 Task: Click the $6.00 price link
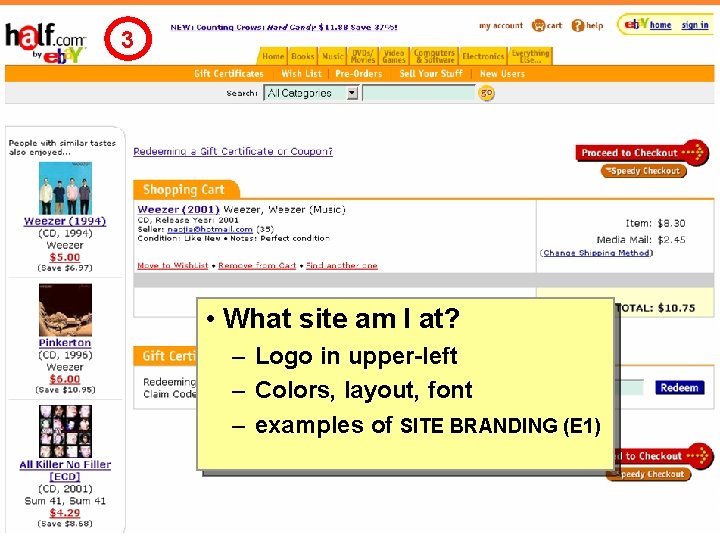65,379
